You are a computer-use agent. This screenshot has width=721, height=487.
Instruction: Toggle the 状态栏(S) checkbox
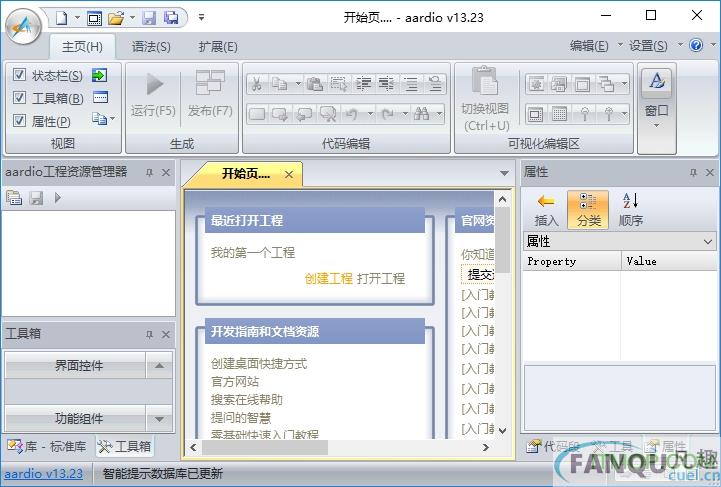[x=19, y=74]
